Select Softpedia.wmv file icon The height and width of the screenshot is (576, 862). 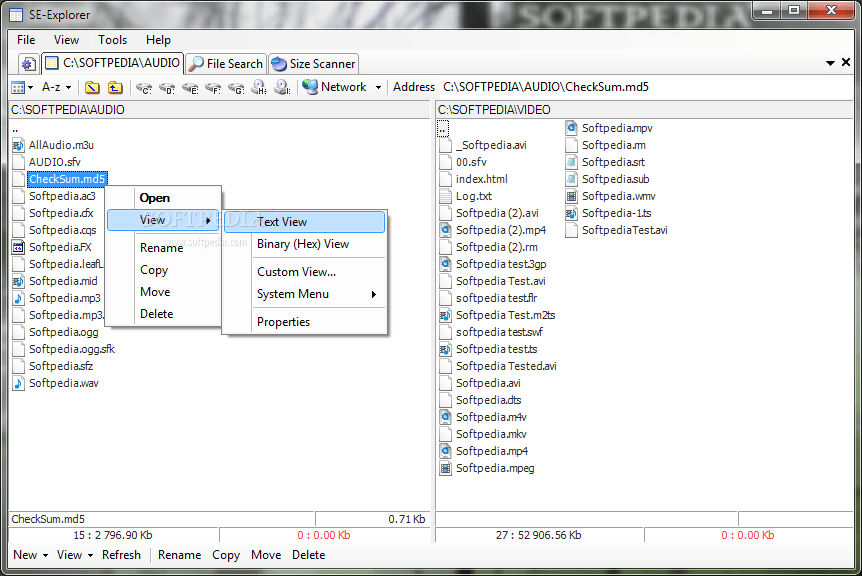[571, 196]
